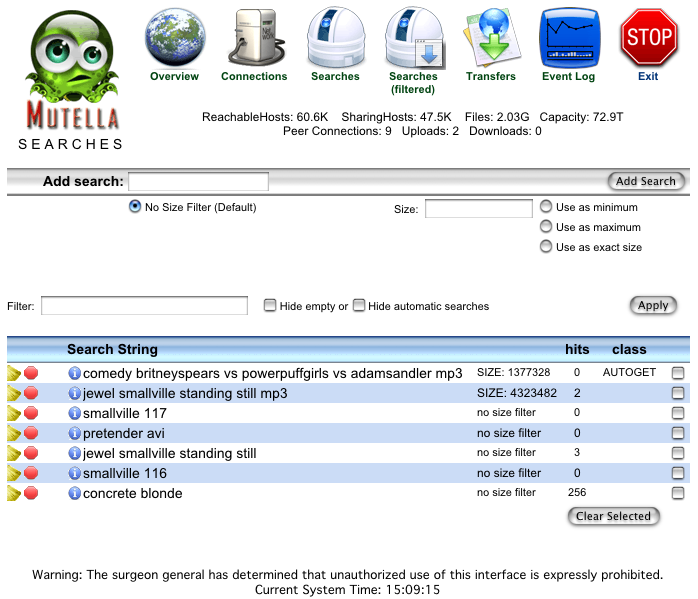Check the box for concrete blonde row

678,493
